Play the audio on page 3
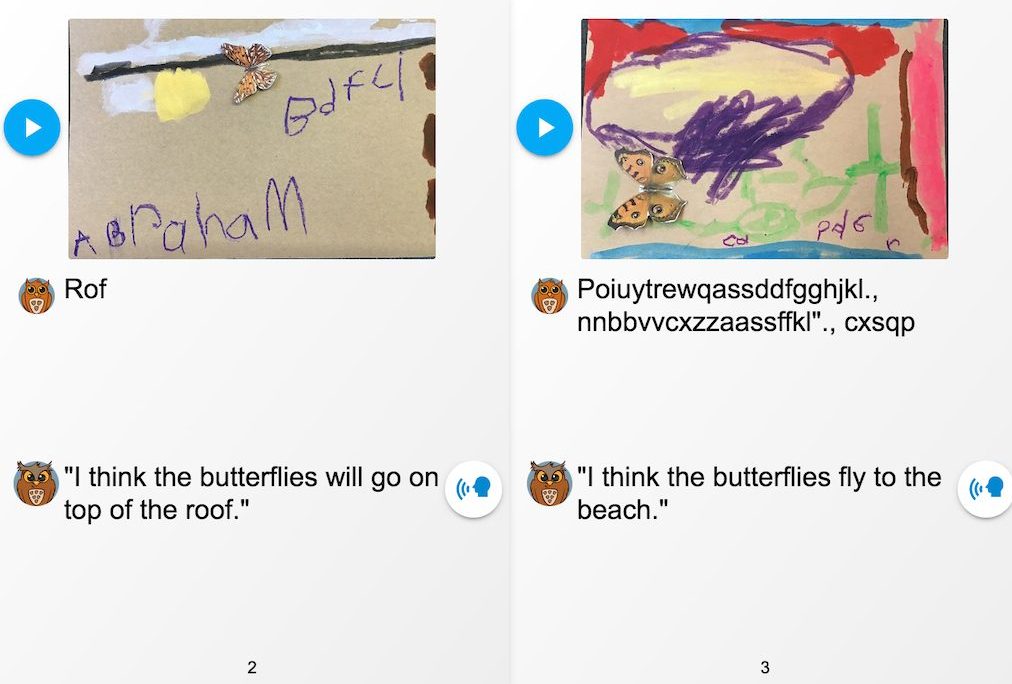 point(545,127)
